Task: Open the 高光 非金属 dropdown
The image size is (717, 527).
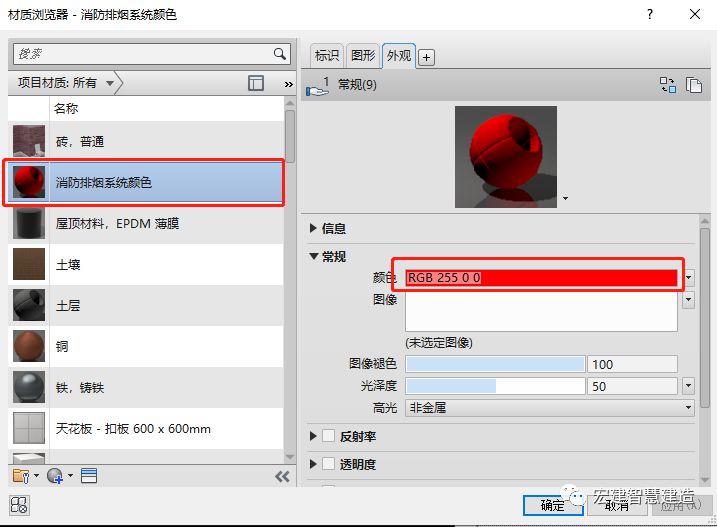Action: [550, 408]
